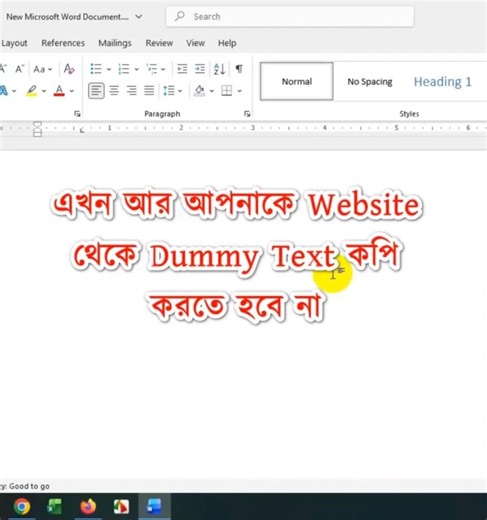Click the Shrink Font icon
This screenshot has height=520, width=487.
[x=19, y=69]
